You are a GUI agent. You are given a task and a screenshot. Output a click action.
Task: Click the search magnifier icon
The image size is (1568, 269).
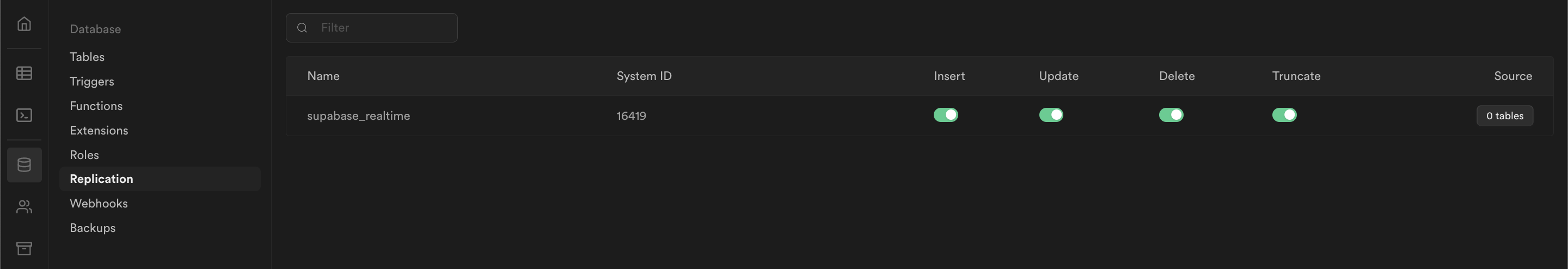point(302,28)
